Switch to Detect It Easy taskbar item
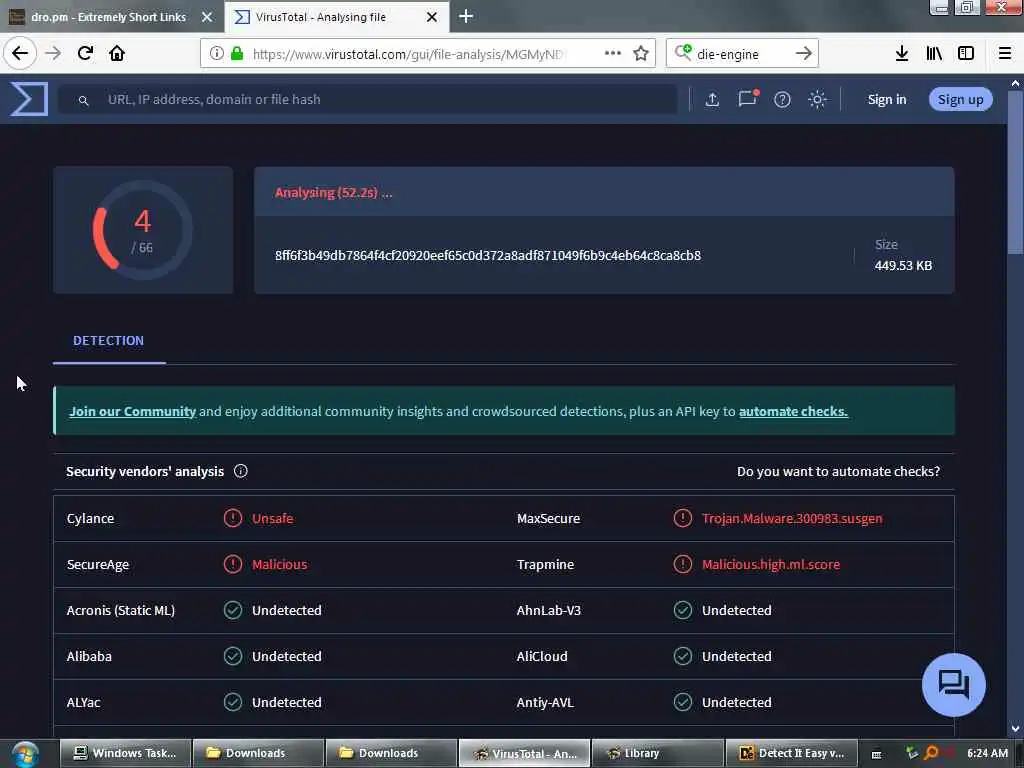Viewport: 1024px width, 768px height. point(790,753)
